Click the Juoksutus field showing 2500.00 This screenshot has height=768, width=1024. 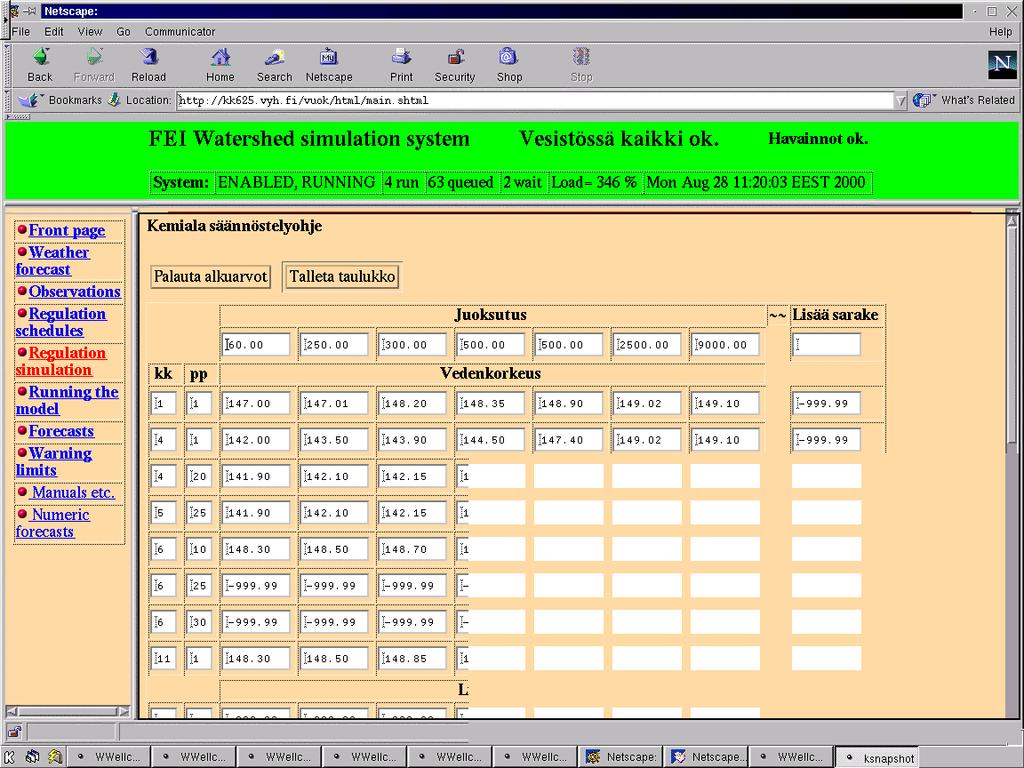(647, 345)
